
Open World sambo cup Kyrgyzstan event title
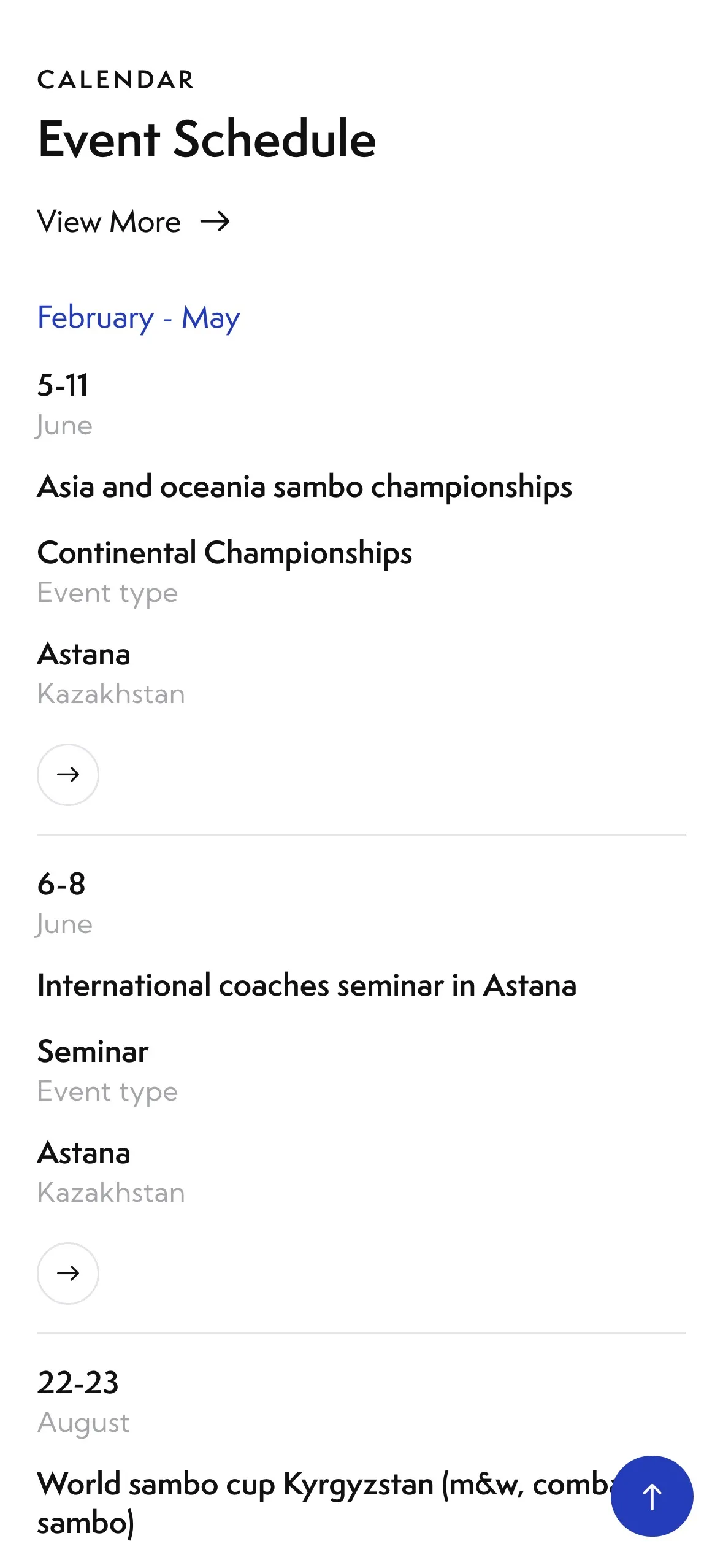coord(325,1503)
